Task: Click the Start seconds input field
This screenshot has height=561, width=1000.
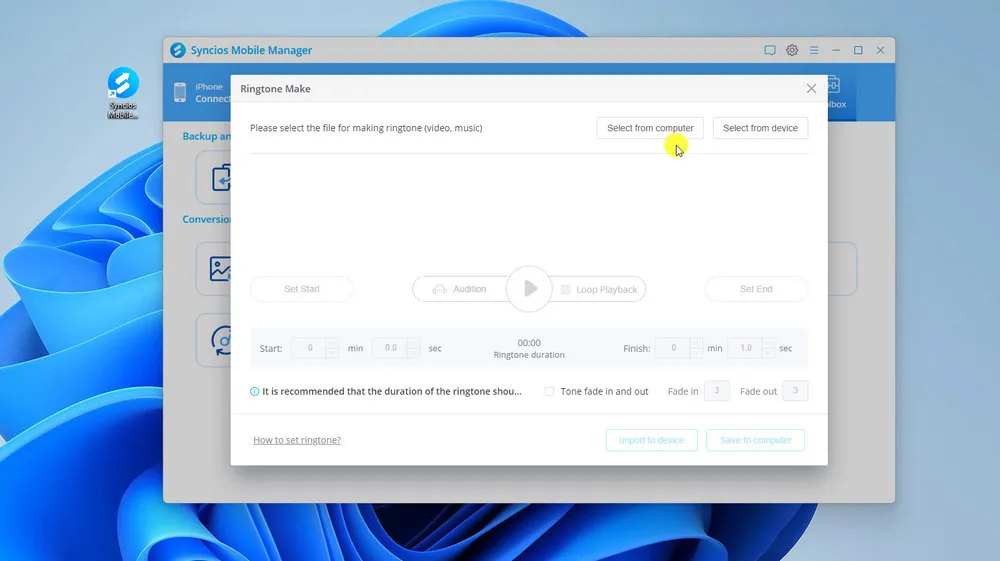Action: (x=390, y=348)
